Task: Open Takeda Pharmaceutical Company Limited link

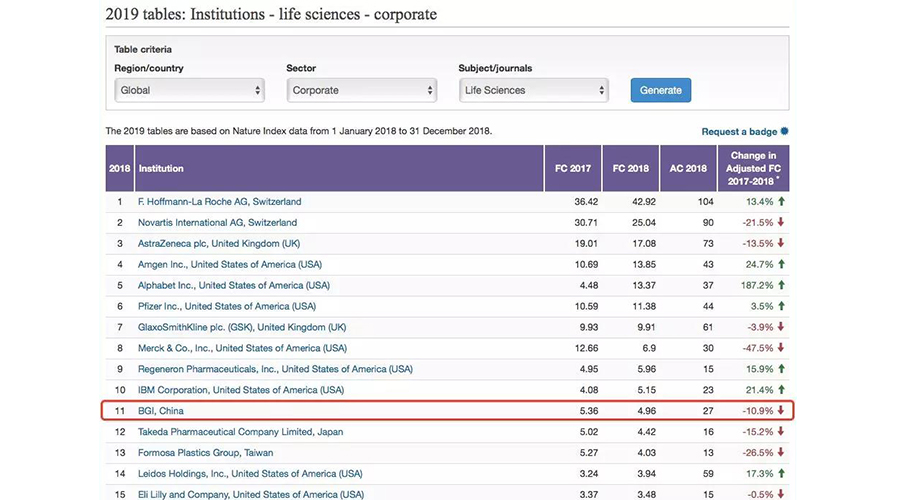Action: click(240, 432)
